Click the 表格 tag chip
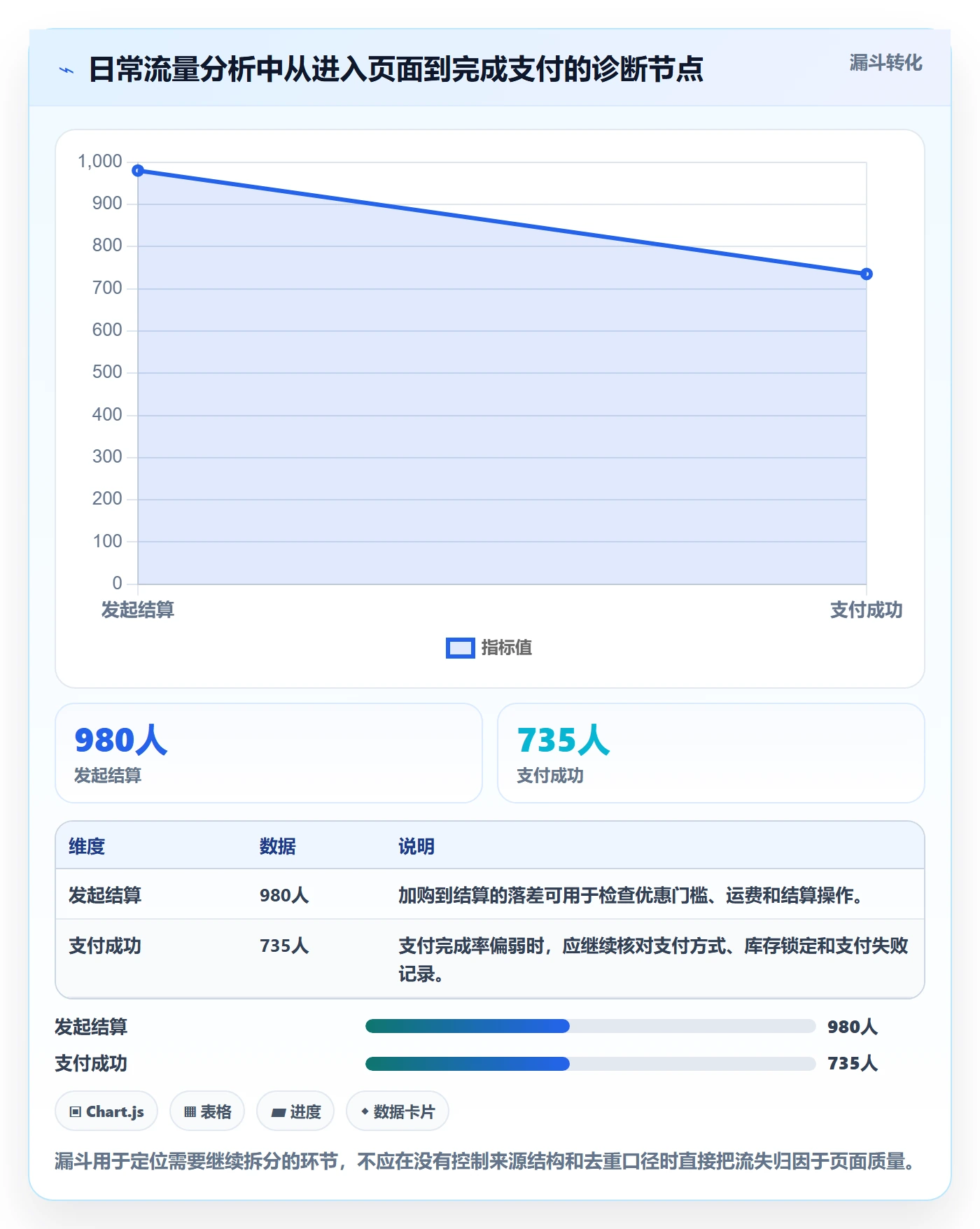980x1229 pixels. (207, 1111)
